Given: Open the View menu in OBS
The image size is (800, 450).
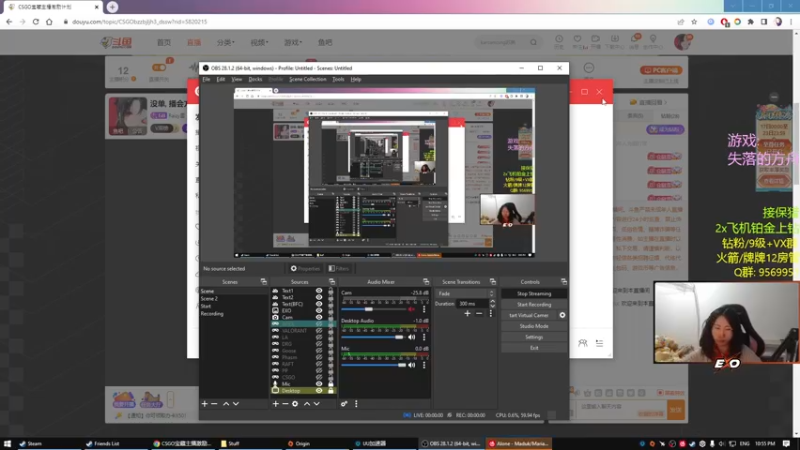Looking at the screenshot, I should (237, 79).
